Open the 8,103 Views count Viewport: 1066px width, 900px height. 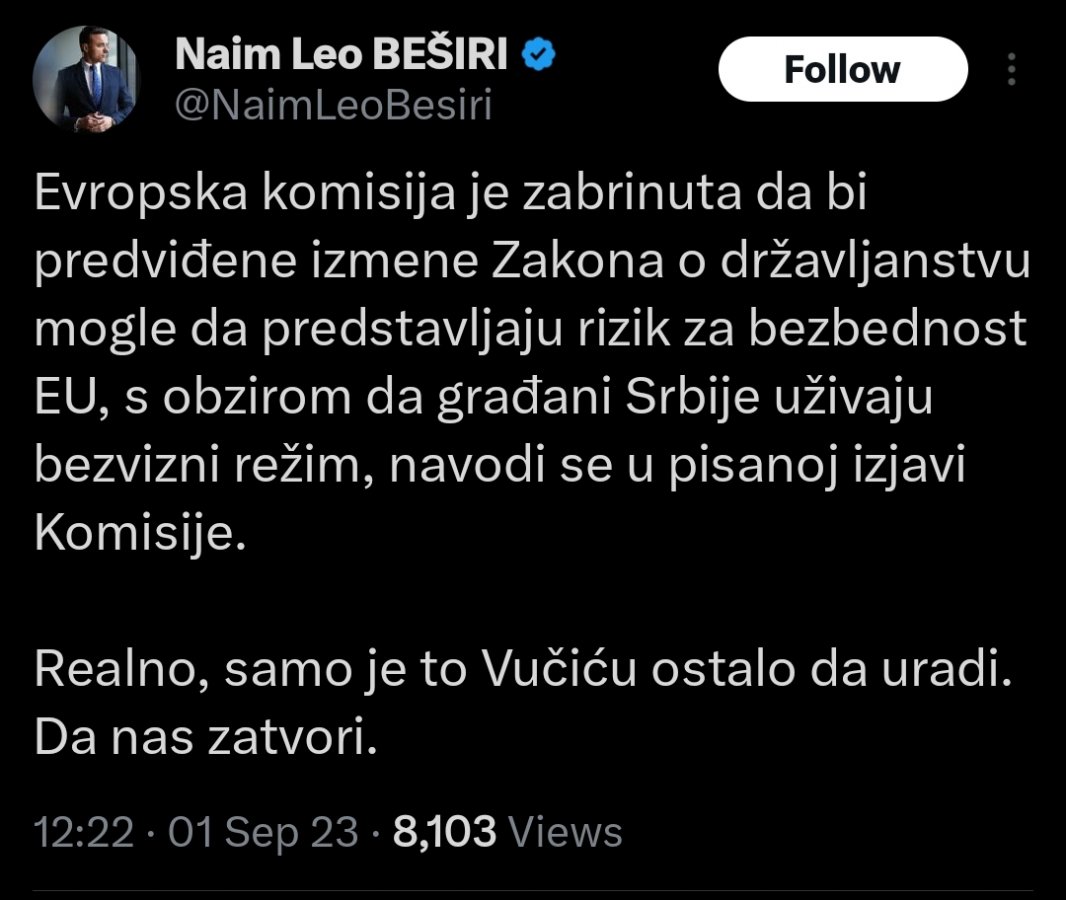pos(444,832)
